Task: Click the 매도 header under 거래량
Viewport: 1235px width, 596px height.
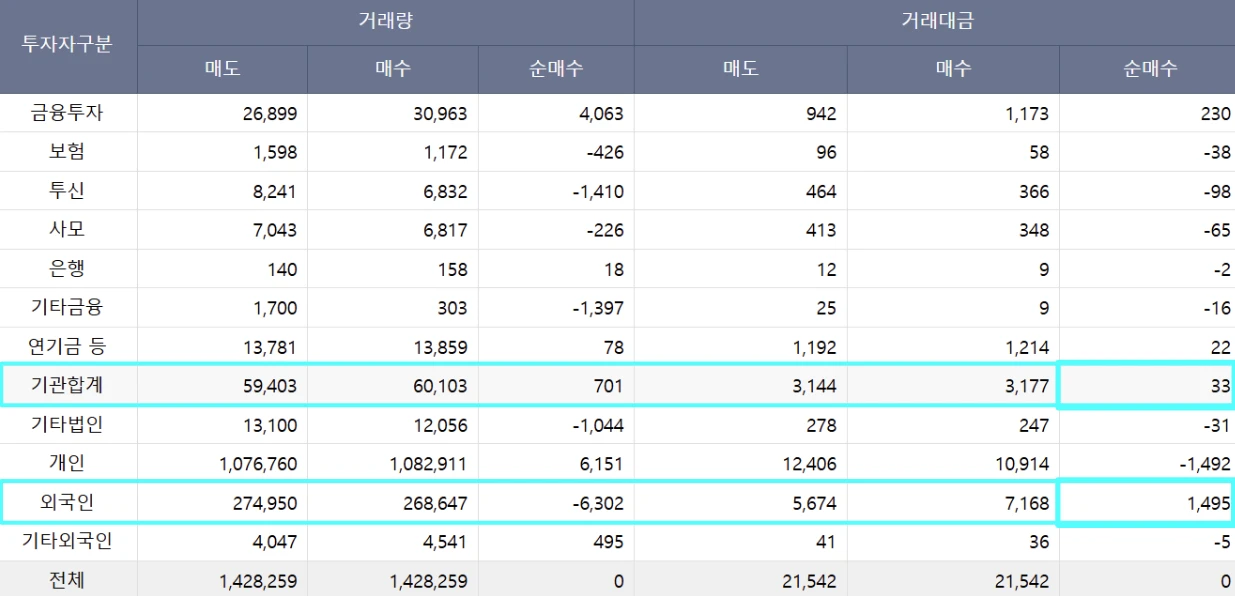Action: [x=222, y=69]
